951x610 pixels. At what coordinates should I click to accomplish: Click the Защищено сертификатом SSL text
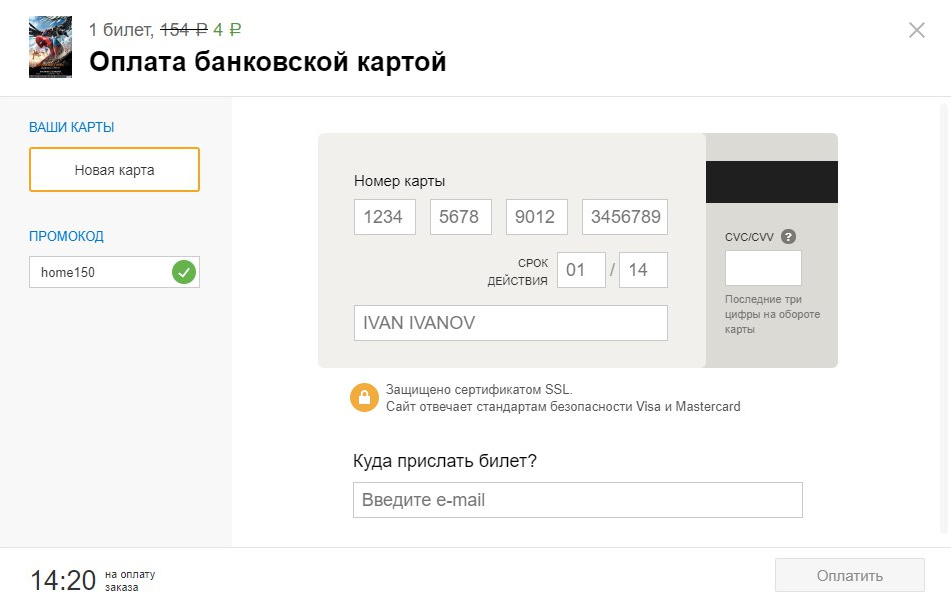coord(479,390)
